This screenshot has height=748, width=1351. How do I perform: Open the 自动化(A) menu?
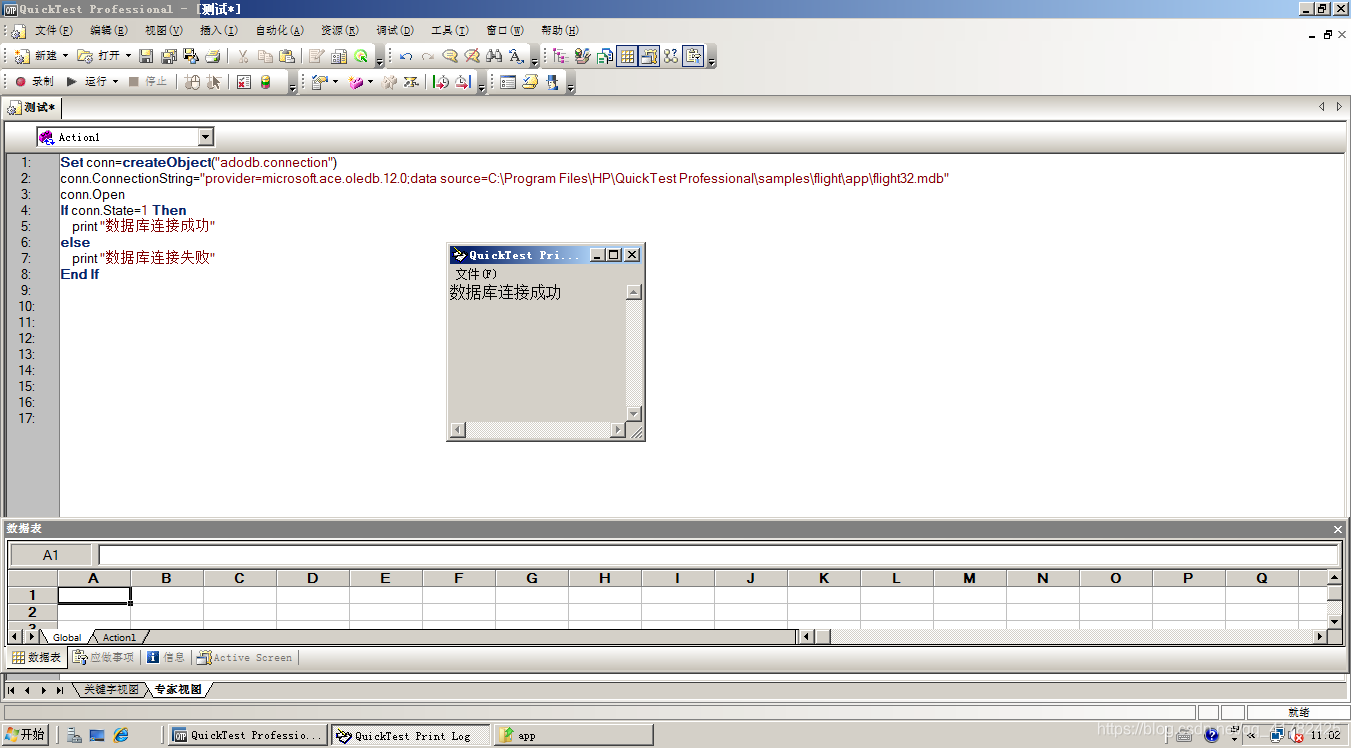[280, 31]
